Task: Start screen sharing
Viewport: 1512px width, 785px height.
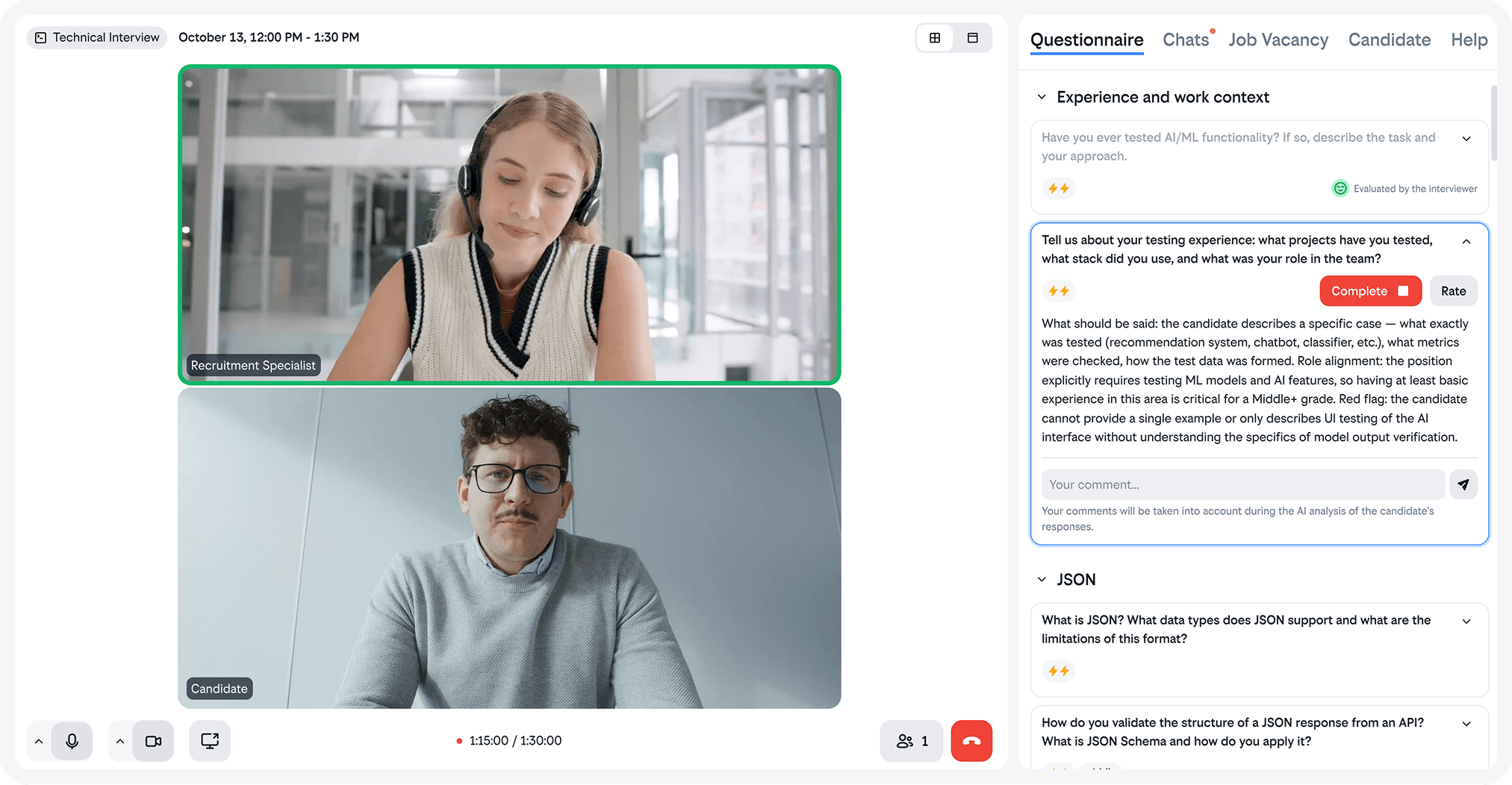Action: pyautogui.click(x=210, y=741)
